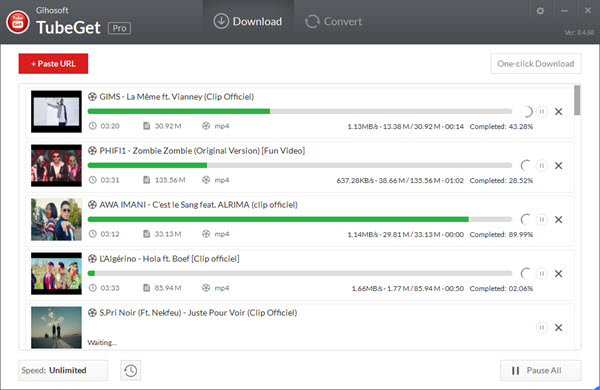The width and height of the screenshot is (600, 390).
Task: Open the S.Pri Noir video thumbnail
Action: pyautogui.click(x=56, y=327)
